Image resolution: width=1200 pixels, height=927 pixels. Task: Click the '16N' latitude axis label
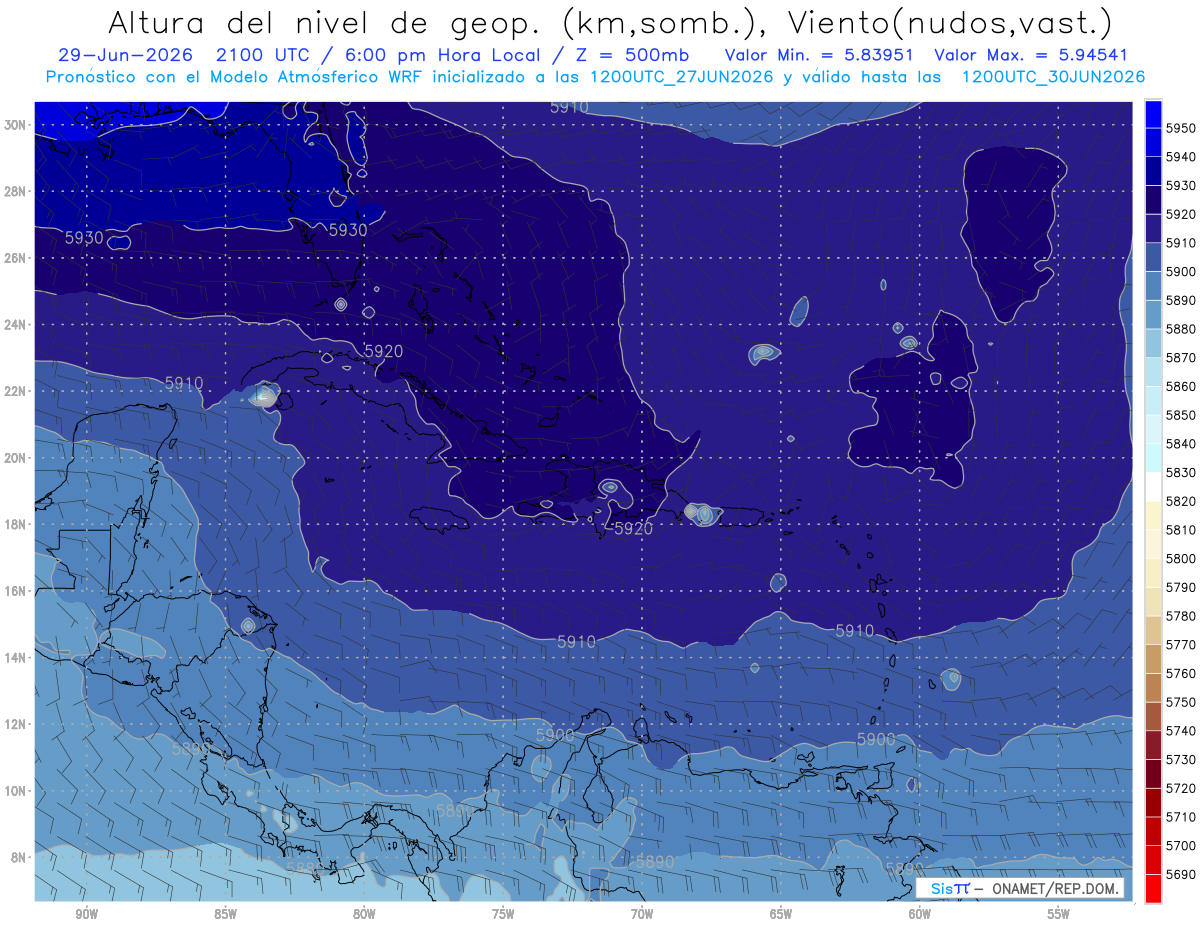point(17,591)
